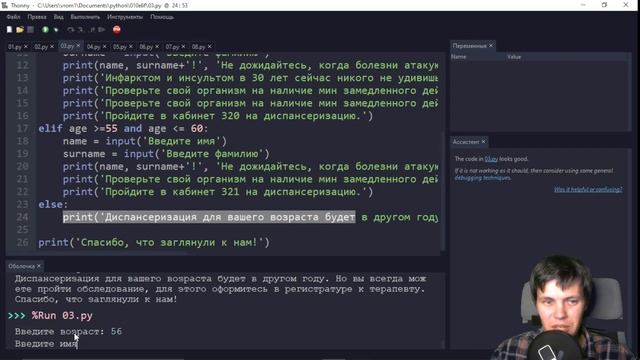Image resolution: width=640 pixels, height=360 pixels.
Task: Click the 'elif age >=55' line 17
Action: [123, 129]
